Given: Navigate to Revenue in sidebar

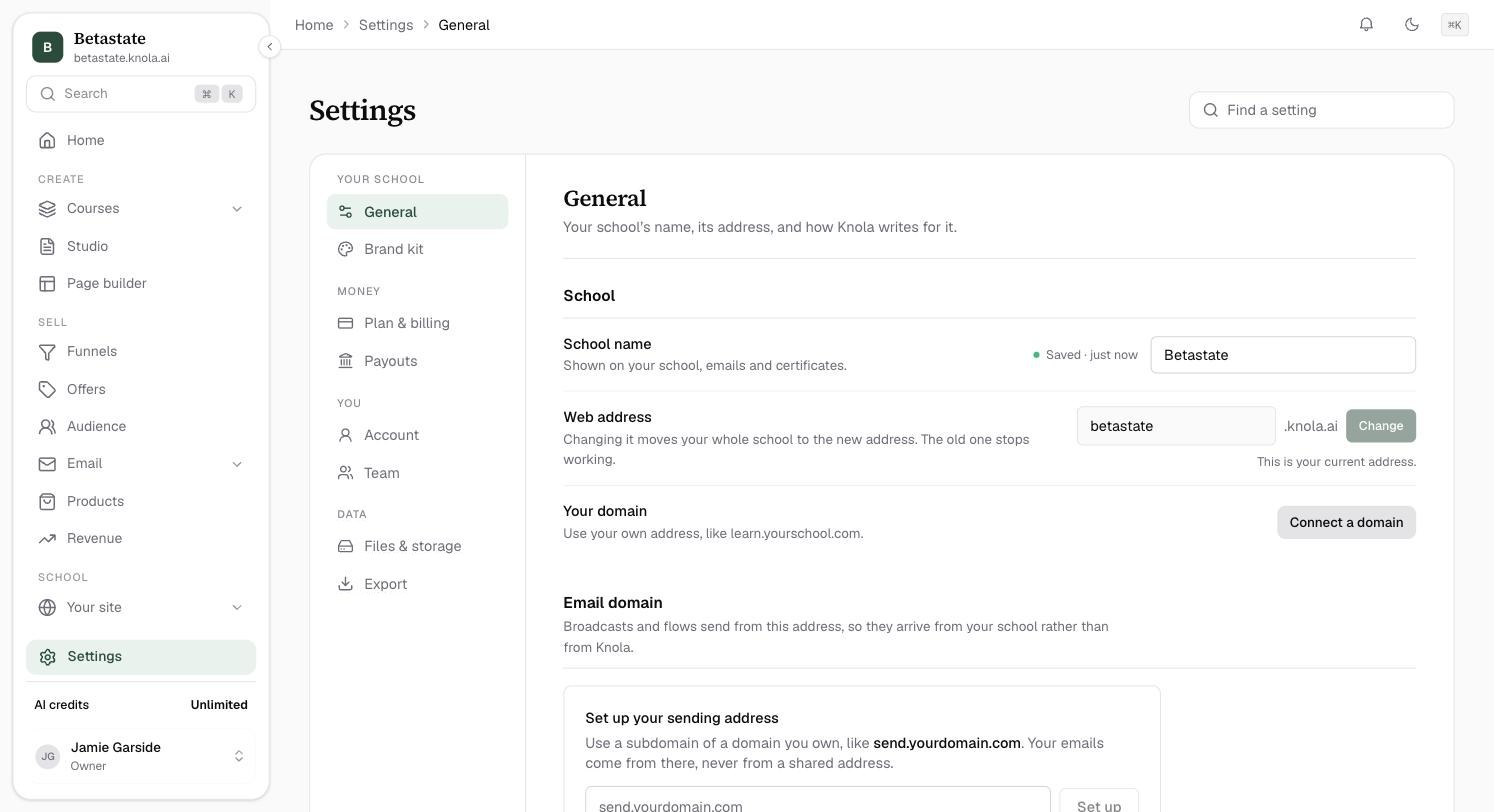Looking at the screenshot, I should click(141, 539).
